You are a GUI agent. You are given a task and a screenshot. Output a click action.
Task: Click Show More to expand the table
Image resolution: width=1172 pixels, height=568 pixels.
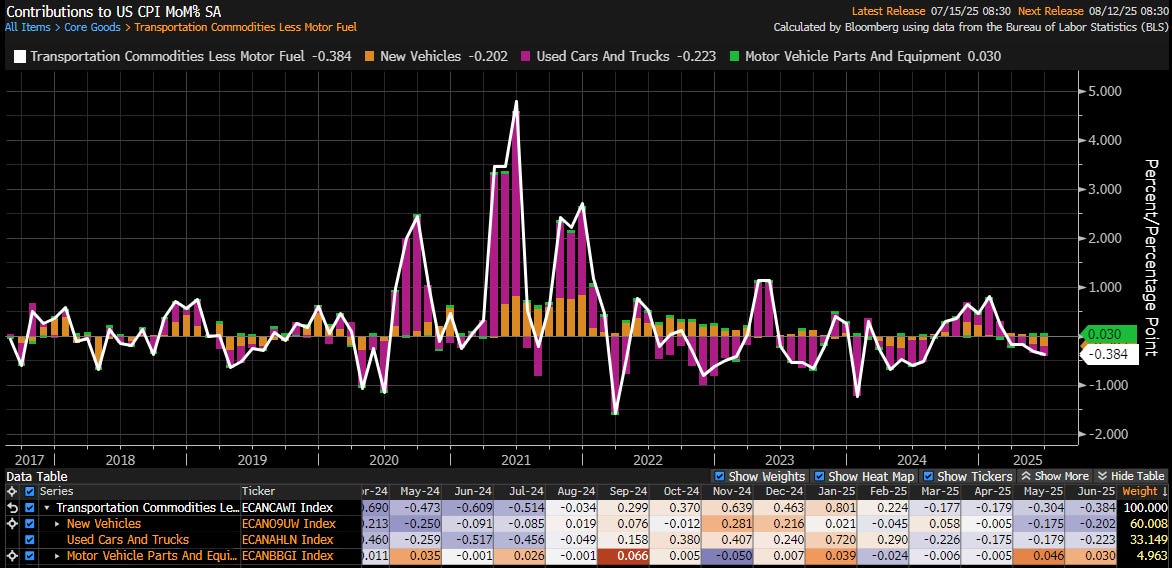[x=1055, y=476]
